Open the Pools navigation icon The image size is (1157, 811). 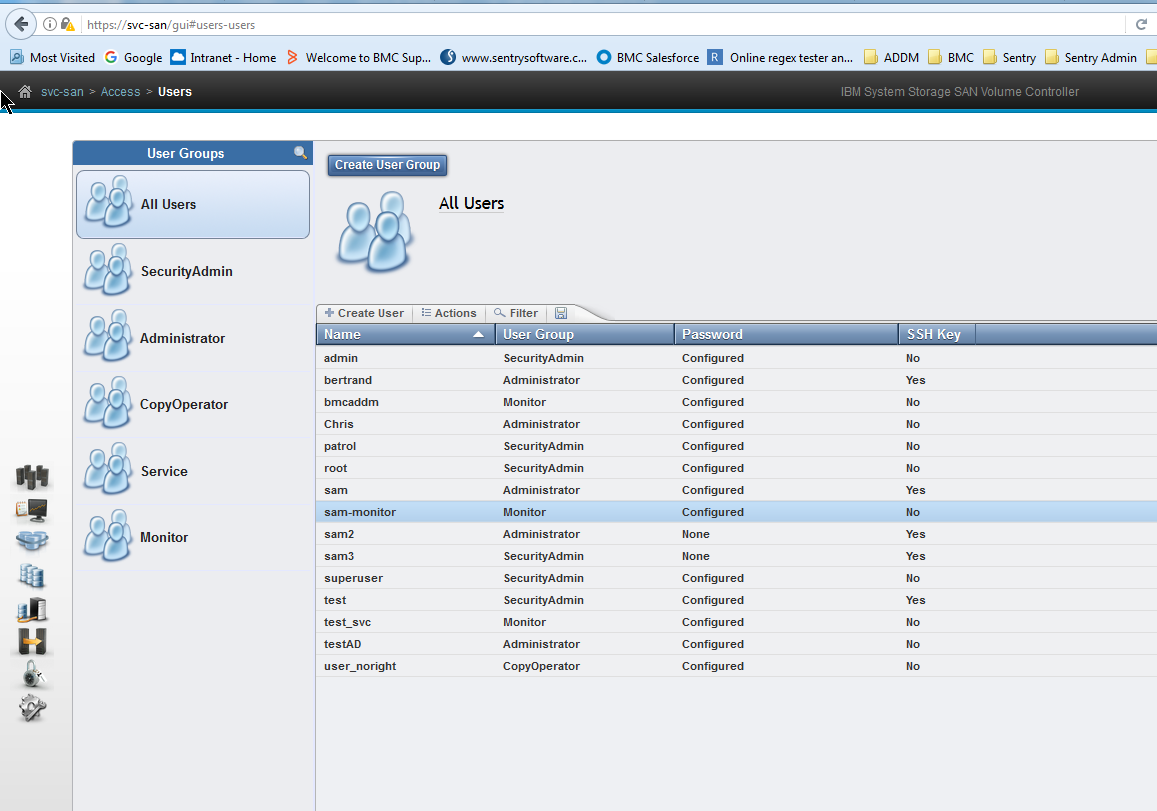click(32, 541)
